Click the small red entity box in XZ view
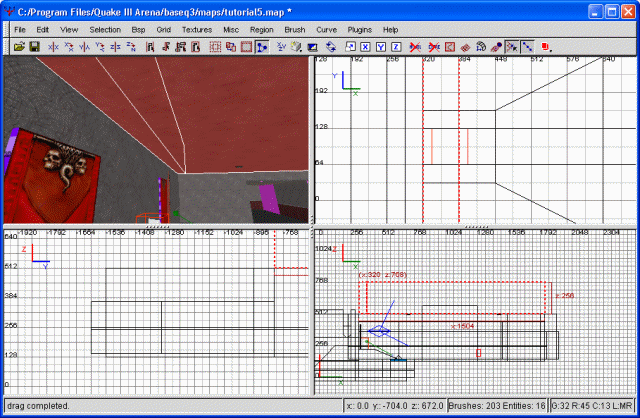640x418 pixels. pos(478,353)
